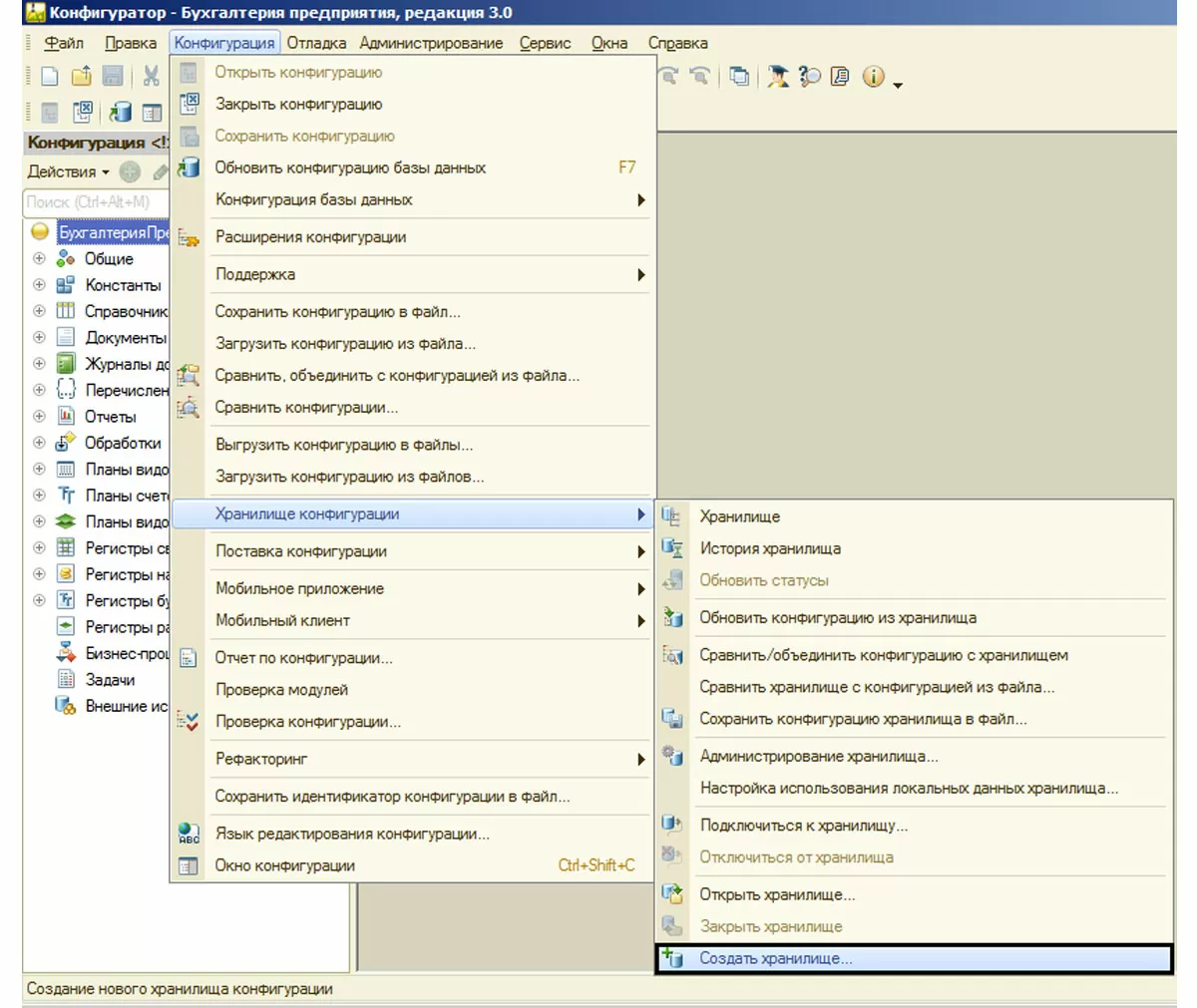Open the Отладка menu
This screenshot has height=1008, width=1197.
pyautogui.click(x=316, y=43)
